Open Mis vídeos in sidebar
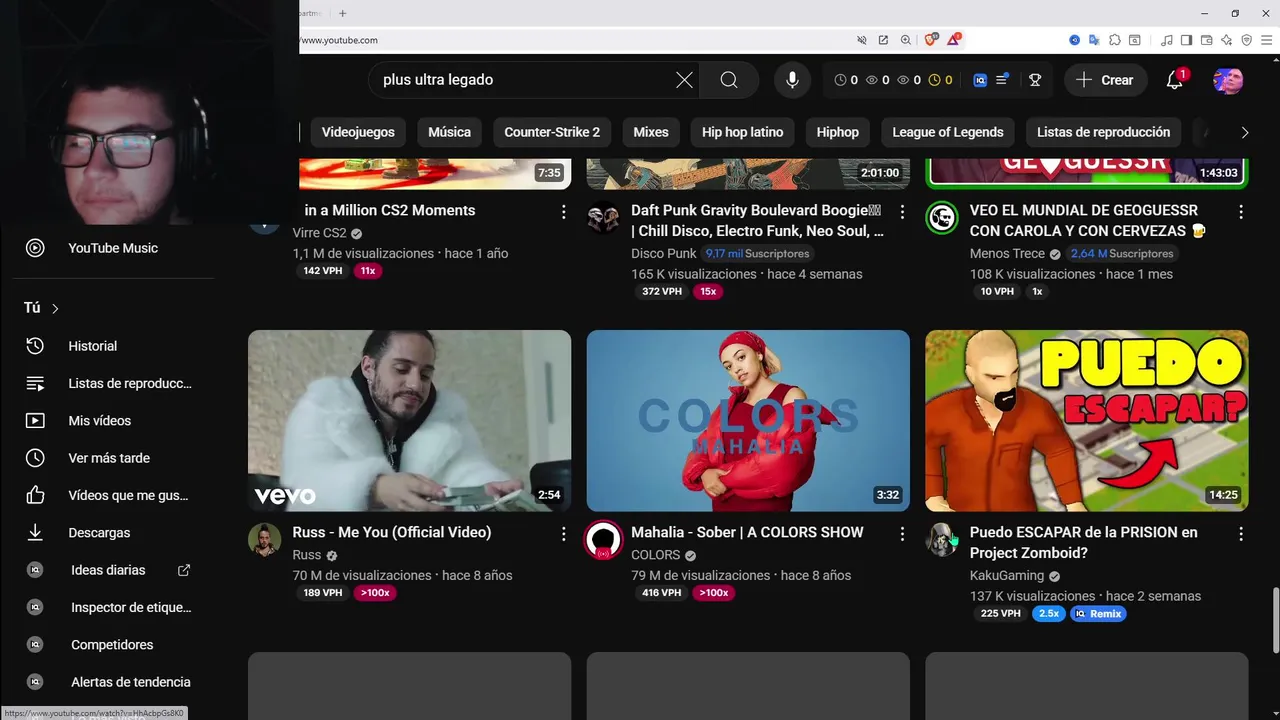This screenshot has height=720, width=1280. point(113,421)
